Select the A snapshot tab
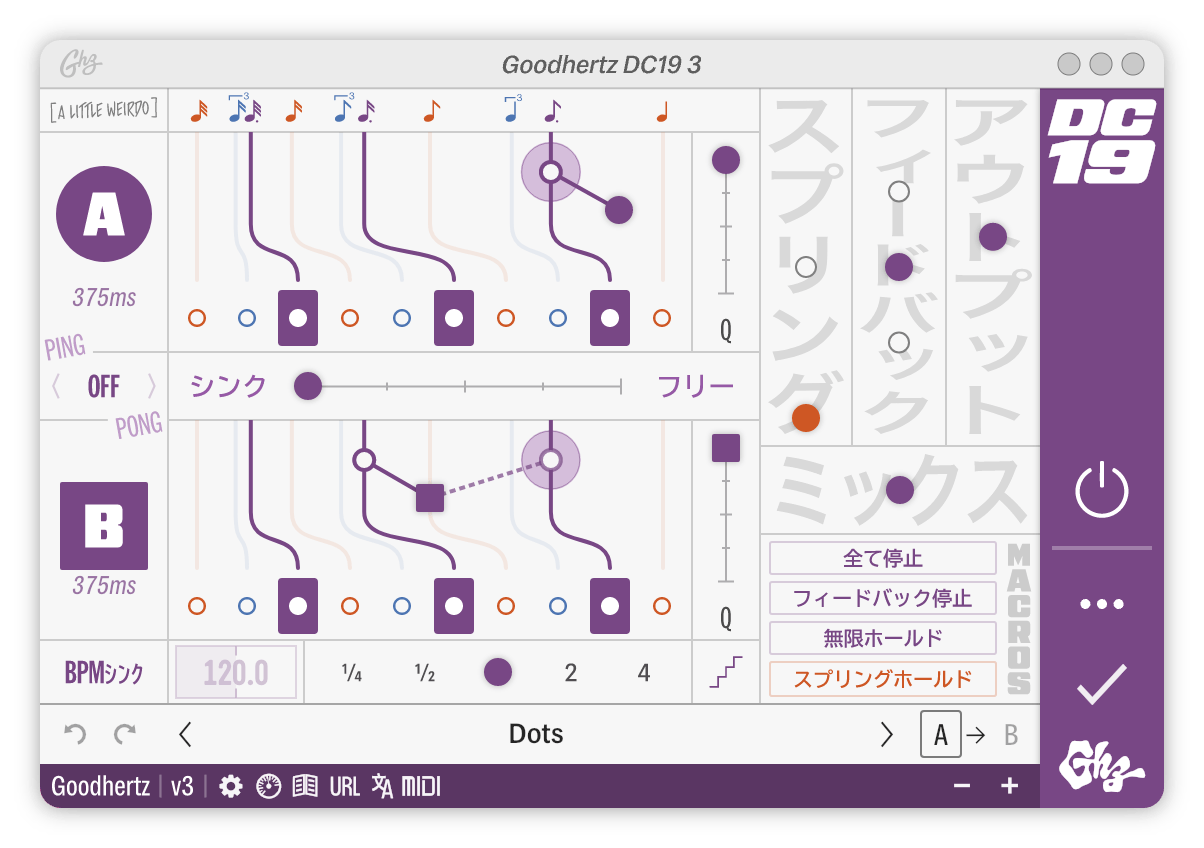 pyautogui.click(x=940, y=734)
